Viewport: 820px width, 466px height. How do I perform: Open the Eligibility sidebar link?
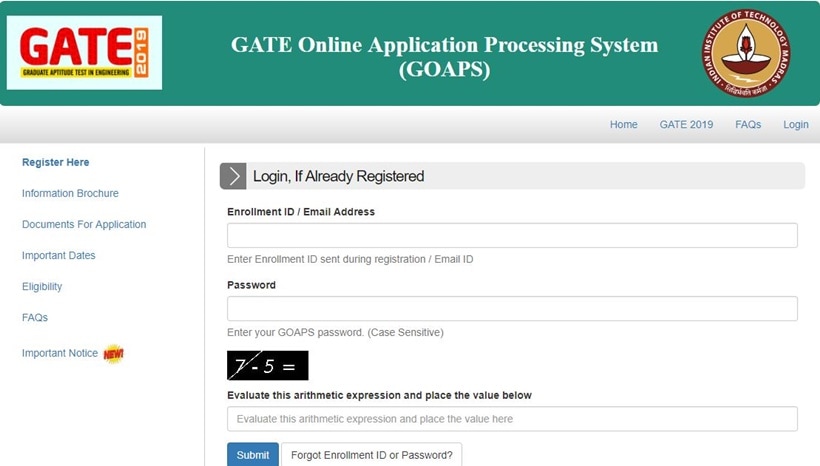click(x=42, y=287)
